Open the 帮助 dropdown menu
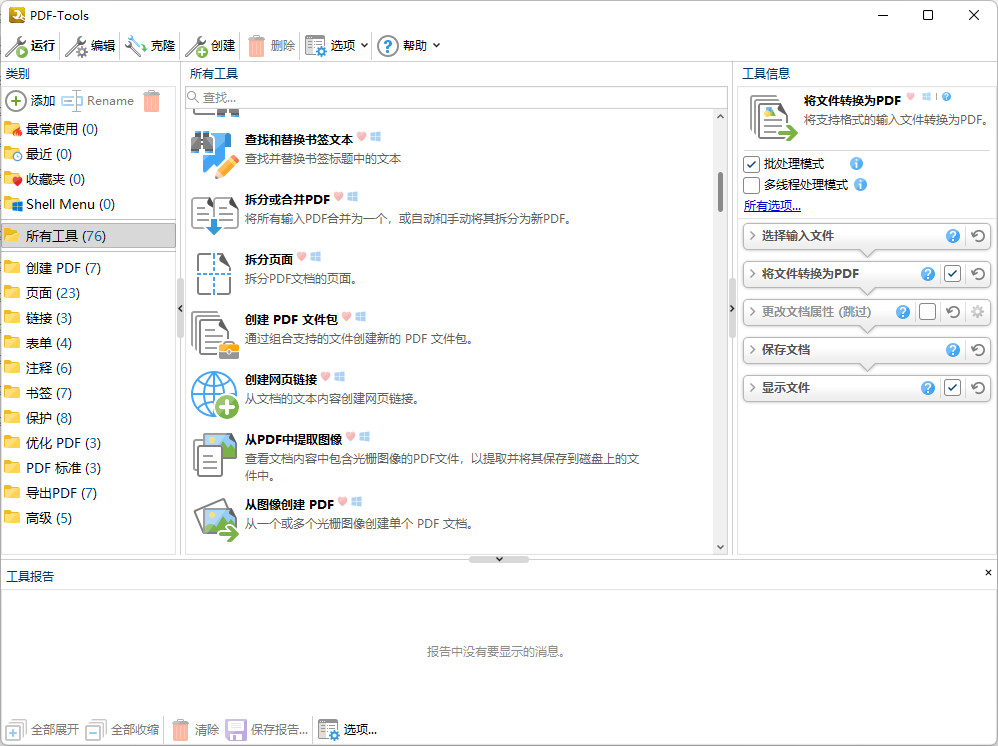 tap(437, 46)
